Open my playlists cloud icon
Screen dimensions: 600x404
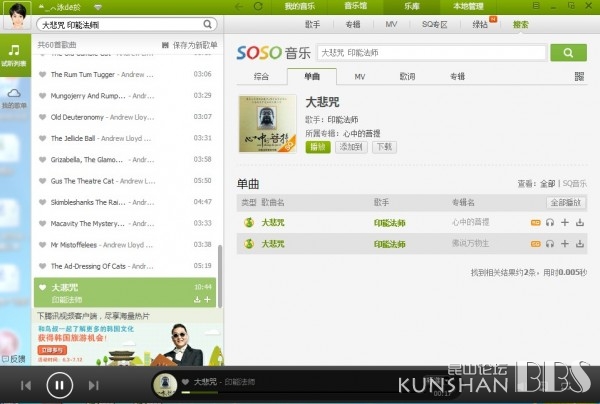pos(15,98)
